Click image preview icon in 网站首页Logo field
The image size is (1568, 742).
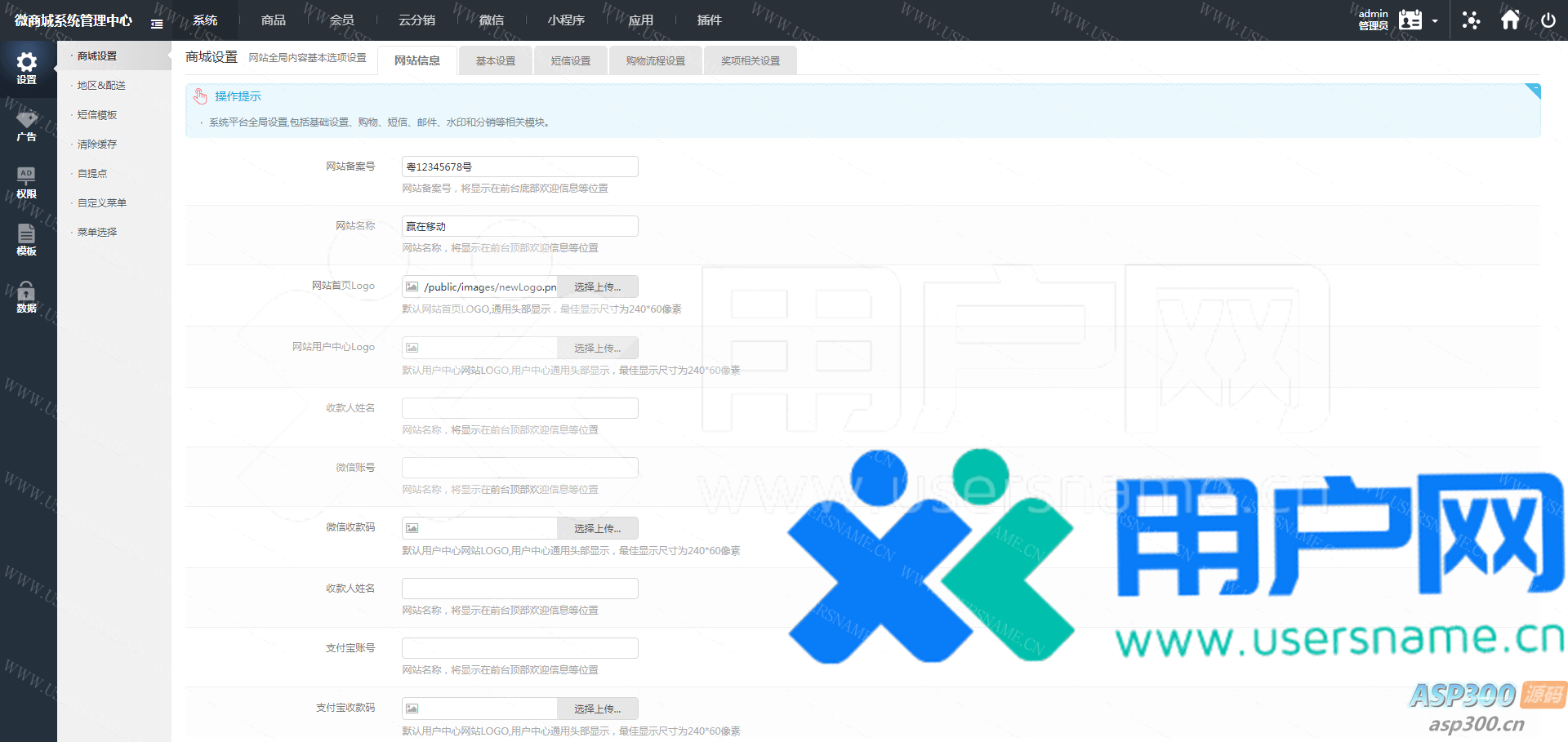(x=412, y=287)
